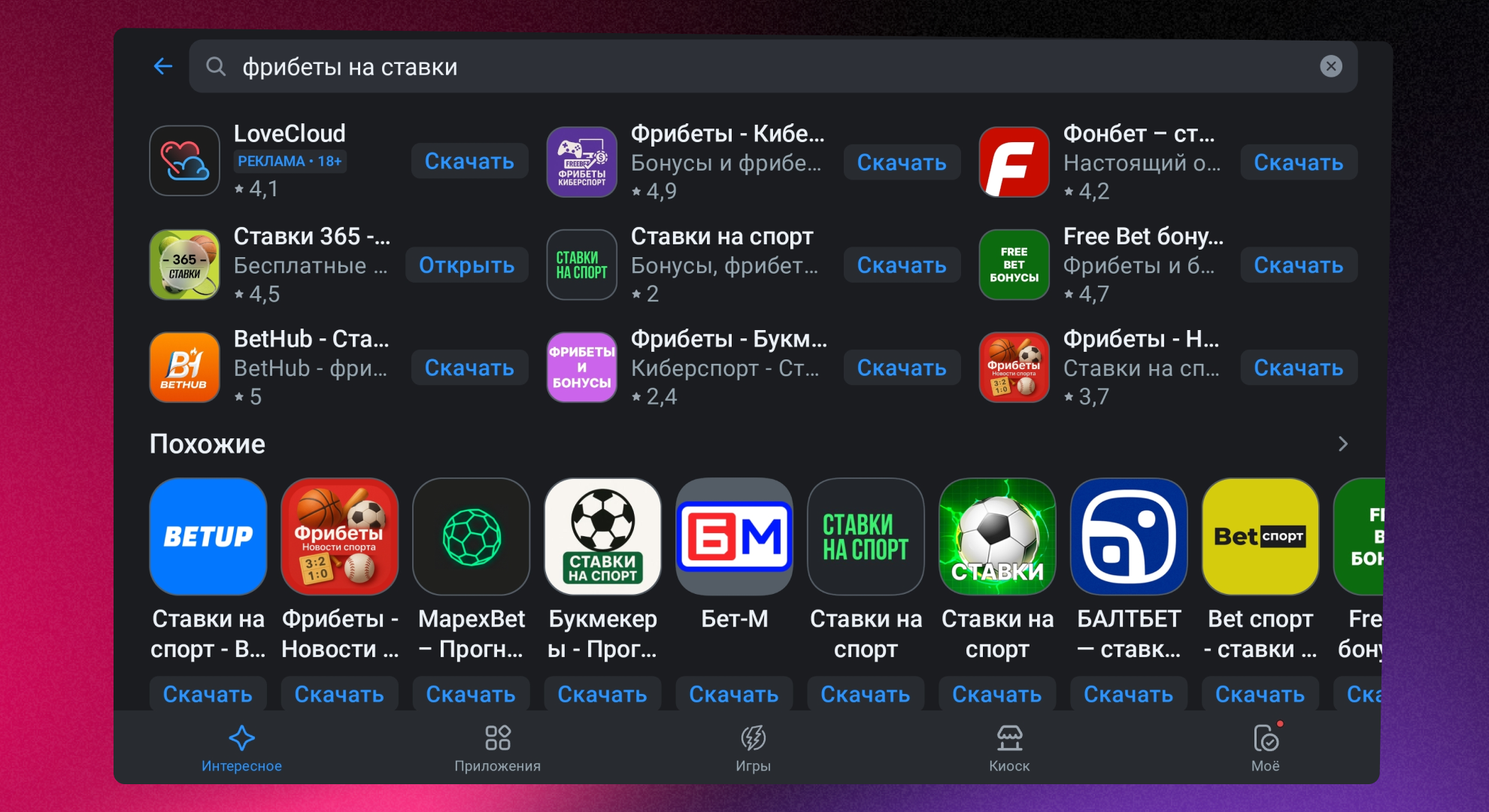Switch to the Игры tab
The height and width of the screenshot is (812, 1489).
click(754, 748)
